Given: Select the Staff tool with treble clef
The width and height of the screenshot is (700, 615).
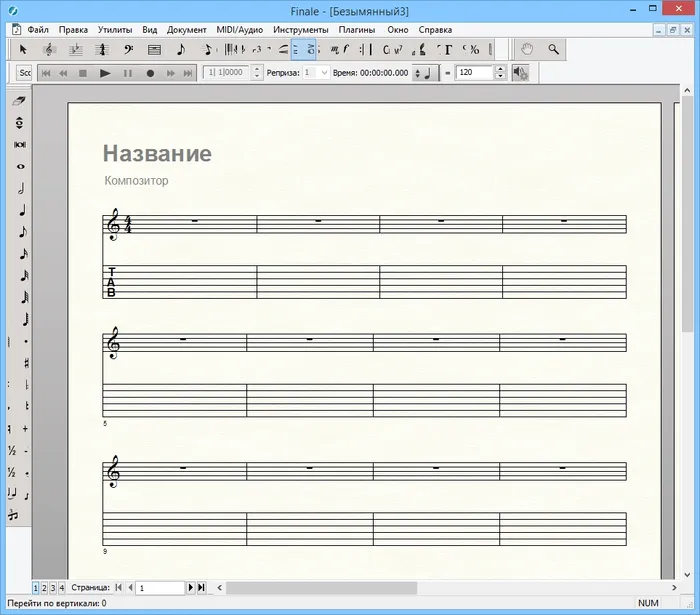Looking at the screenshot, I should 49,50.
